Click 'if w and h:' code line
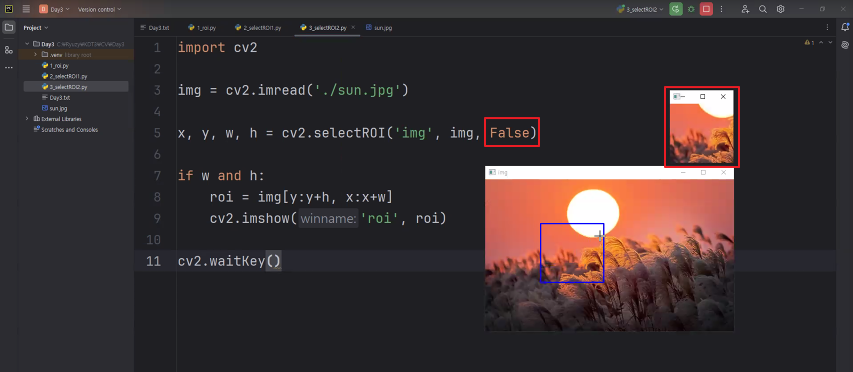 tap(221, 176)
